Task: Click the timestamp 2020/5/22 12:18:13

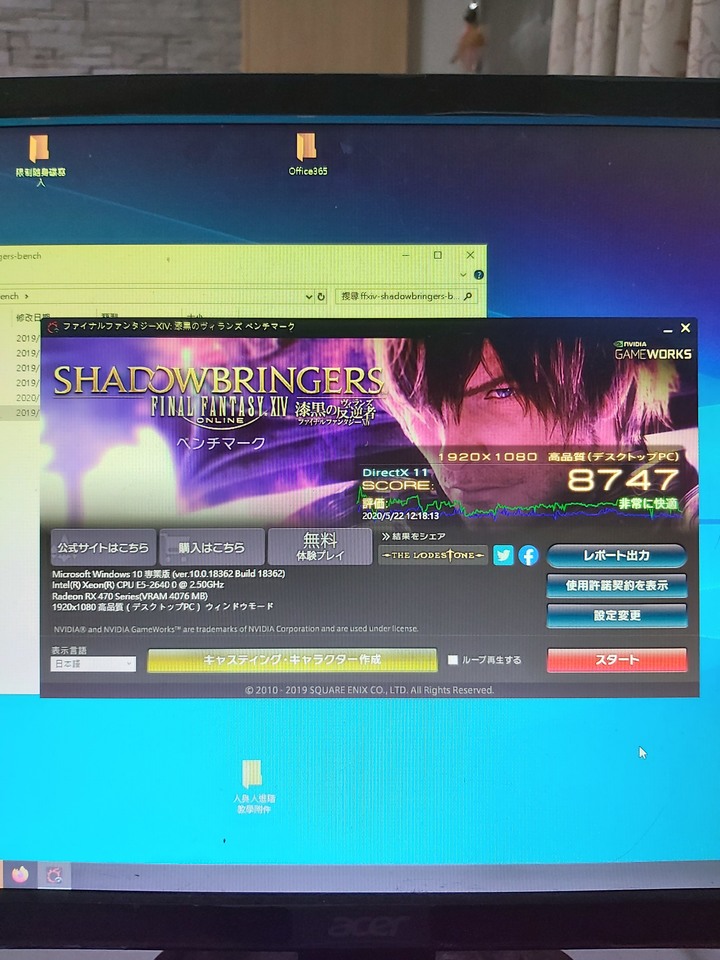Action: click(400, 516)
